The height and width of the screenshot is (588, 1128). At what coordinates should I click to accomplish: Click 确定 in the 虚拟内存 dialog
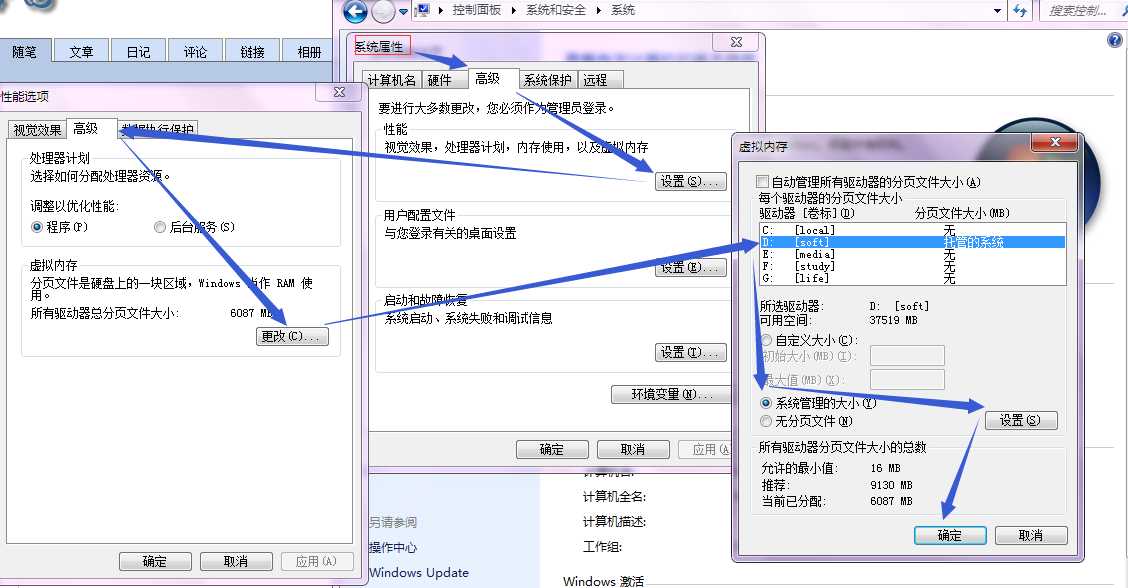pos(950,535)
